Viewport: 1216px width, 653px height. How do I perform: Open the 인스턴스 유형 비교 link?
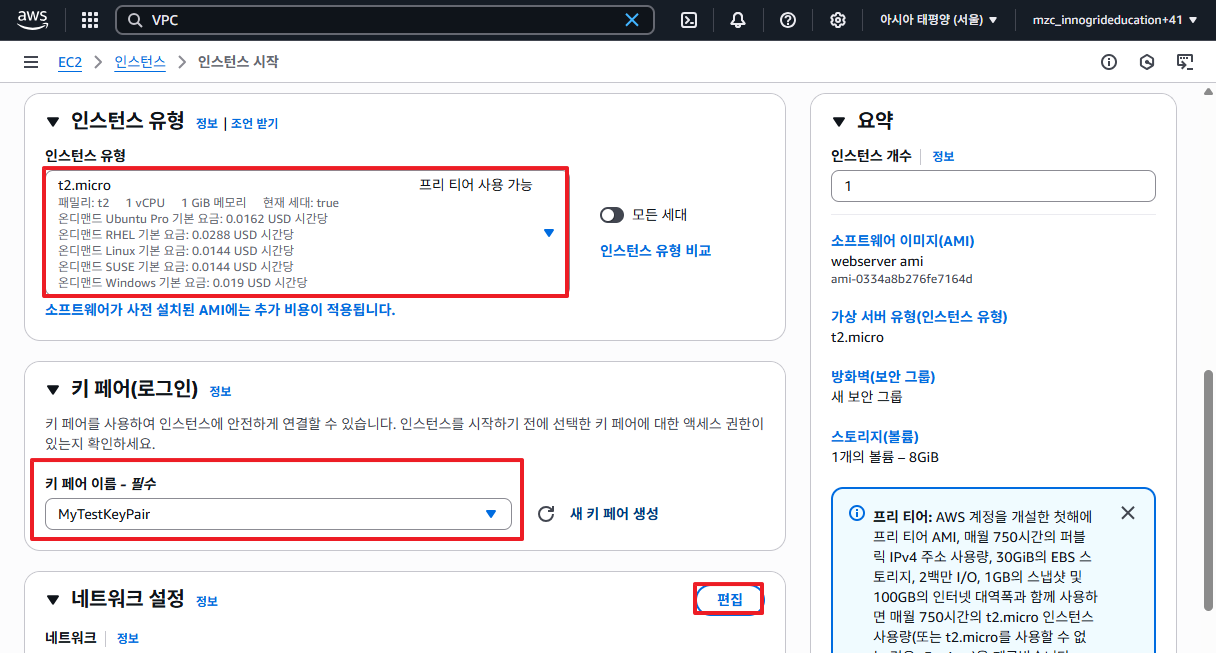click(x=655, y=251)
